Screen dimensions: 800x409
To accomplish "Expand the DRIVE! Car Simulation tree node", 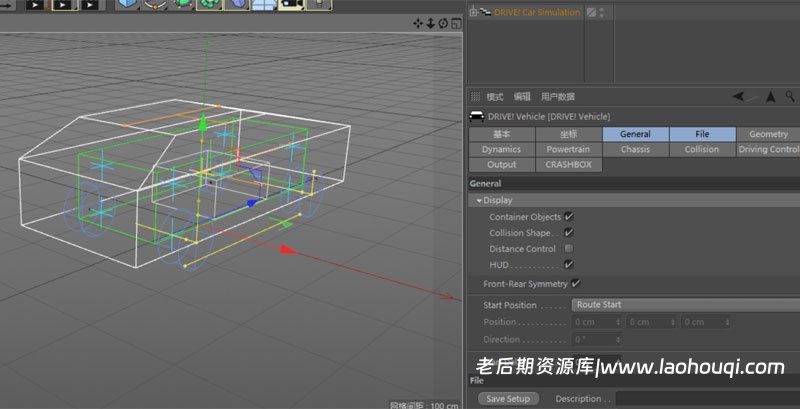I will 472,13.
